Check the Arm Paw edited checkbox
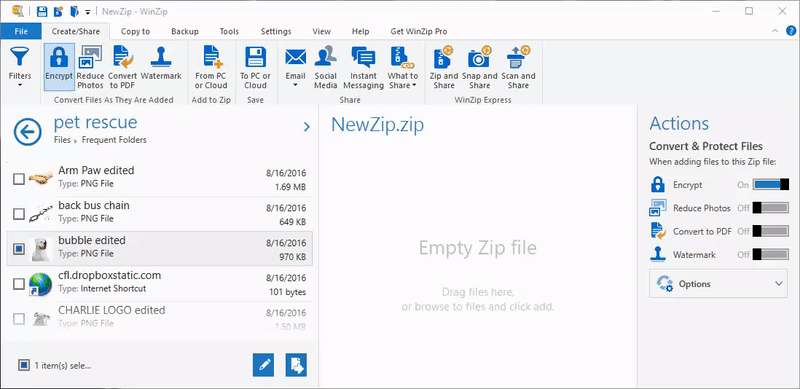Screen dimensions: 800x389 [19, 179]
